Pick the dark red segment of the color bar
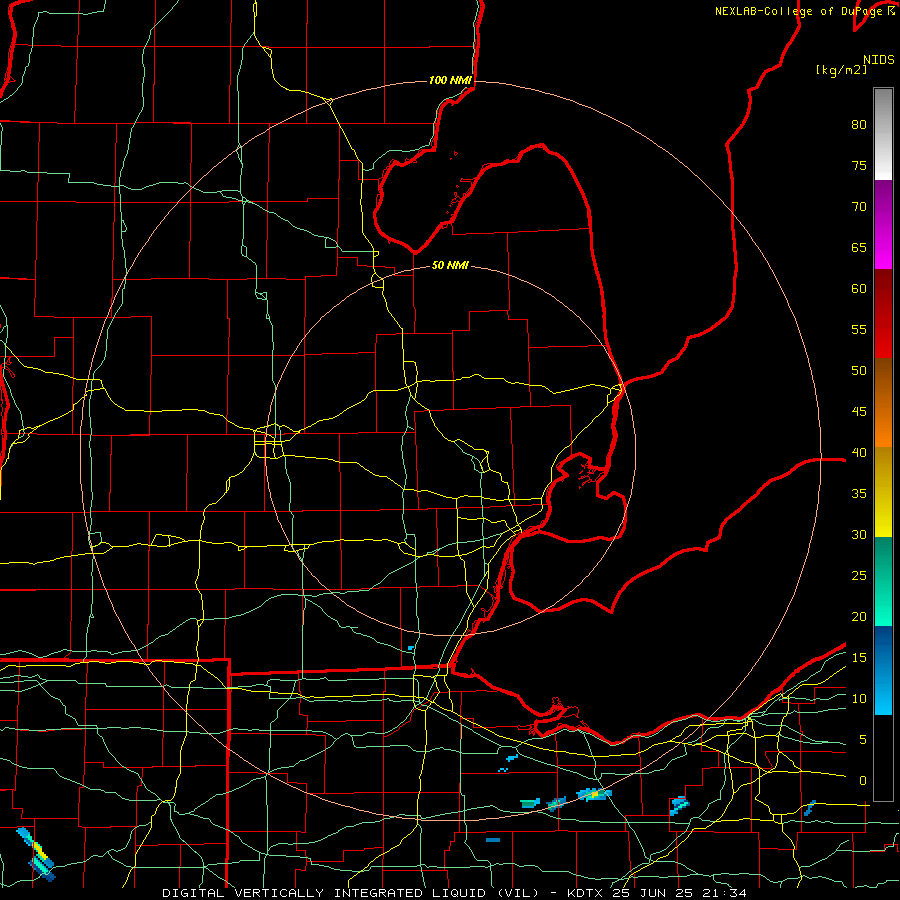The height and width of the screenshot is (900, 900). tap(883, 314)
